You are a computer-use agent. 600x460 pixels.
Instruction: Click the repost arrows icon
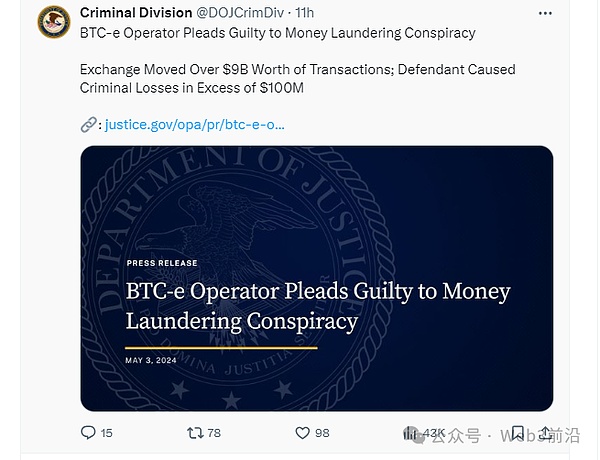point(196,433)
